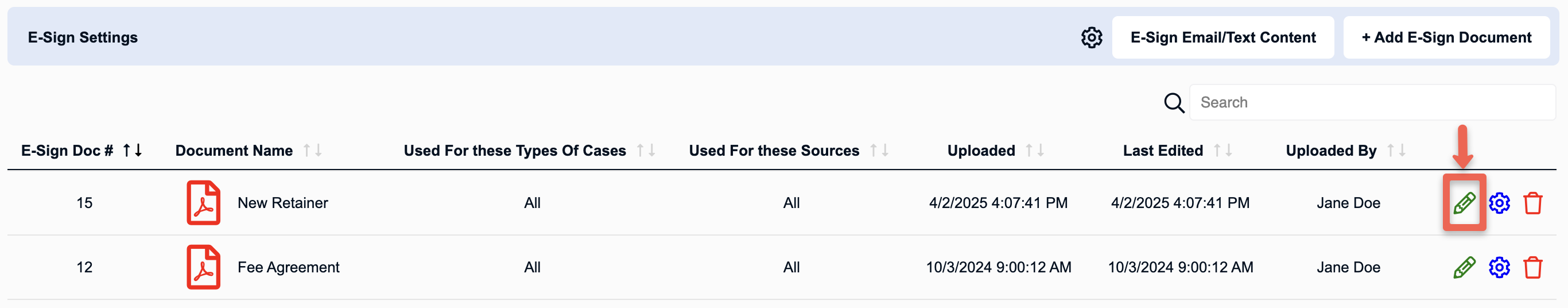Focus the Search input field
The width and height of the screenshot is (1568, 308).
tap(1372, 102)
